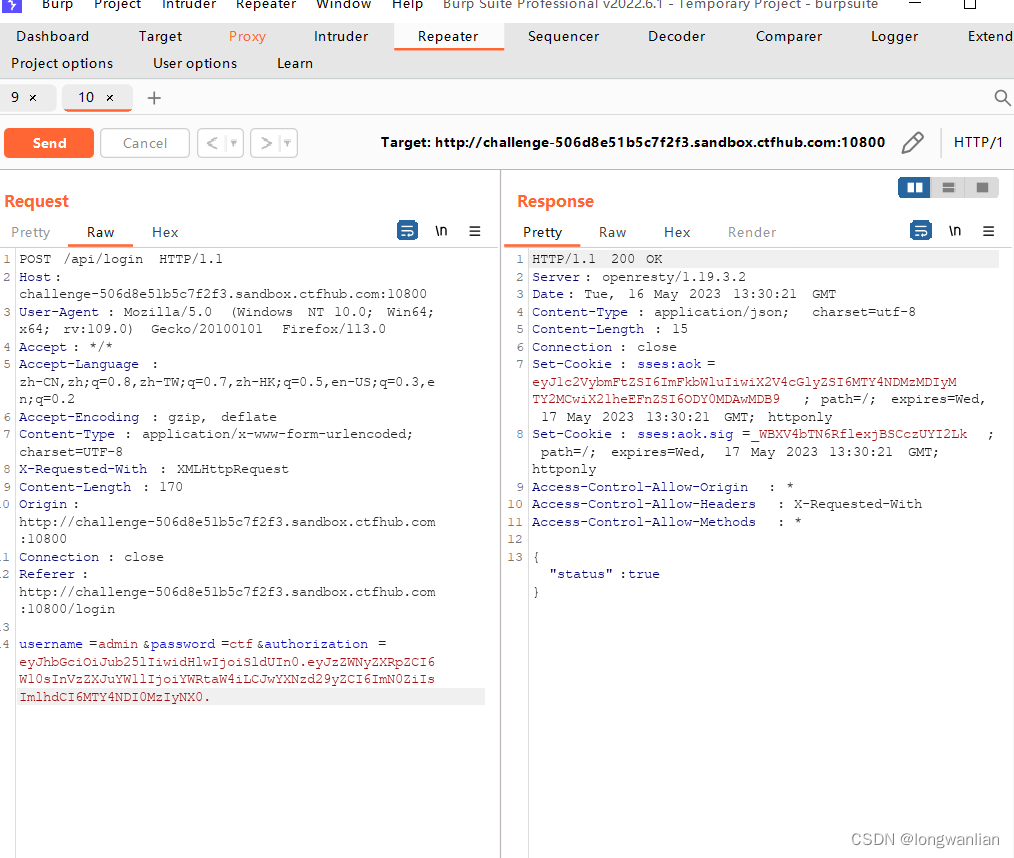1014x858 pixels.
Task: Select the Pretty view of the Response
Action: (x=542, y=232)
